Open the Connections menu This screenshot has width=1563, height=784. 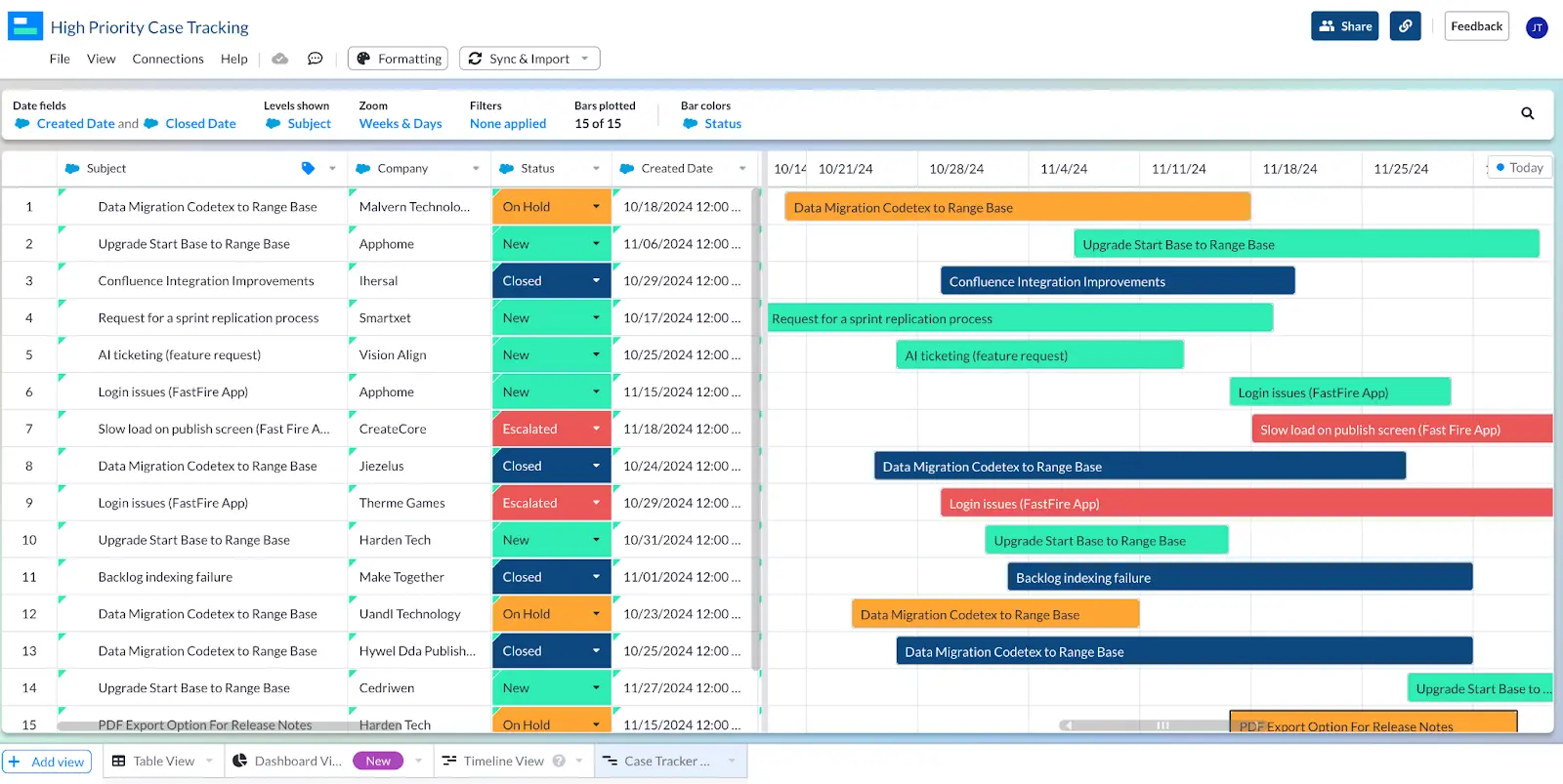coord(168,59)
